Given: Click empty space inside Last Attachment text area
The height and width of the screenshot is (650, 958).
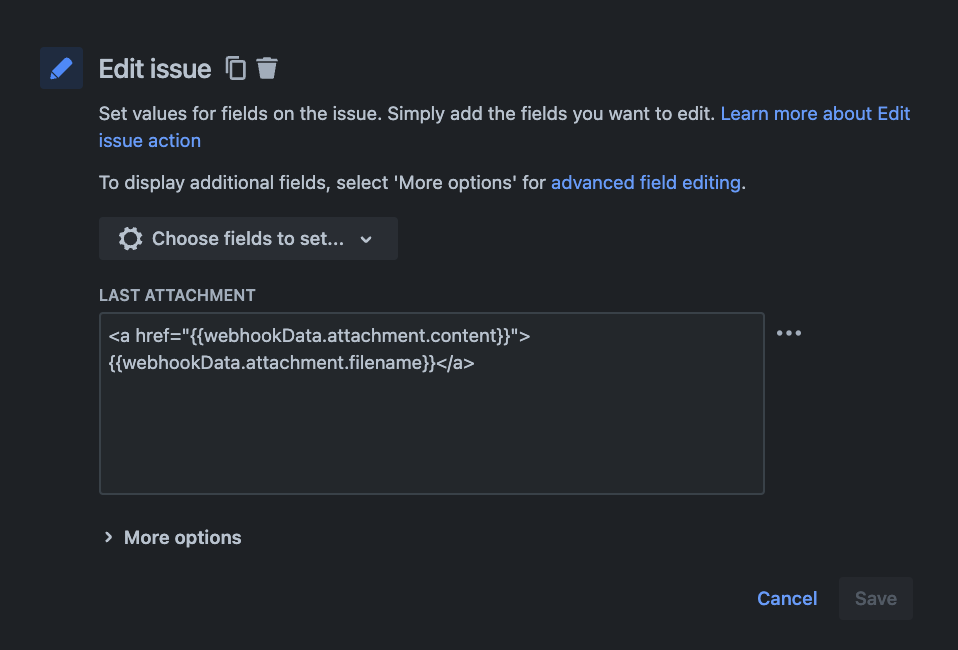Looking at the screenshot, I should pyautogui.click(x=430, y=440).
